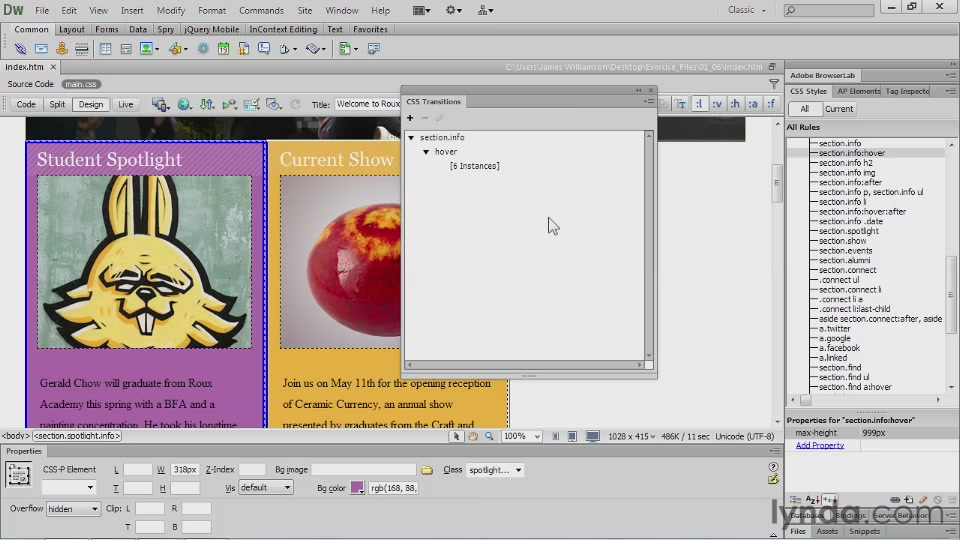960x540 pixels.
Task: Browse for Bg image folder icon
Action: [x=427, y=470]
